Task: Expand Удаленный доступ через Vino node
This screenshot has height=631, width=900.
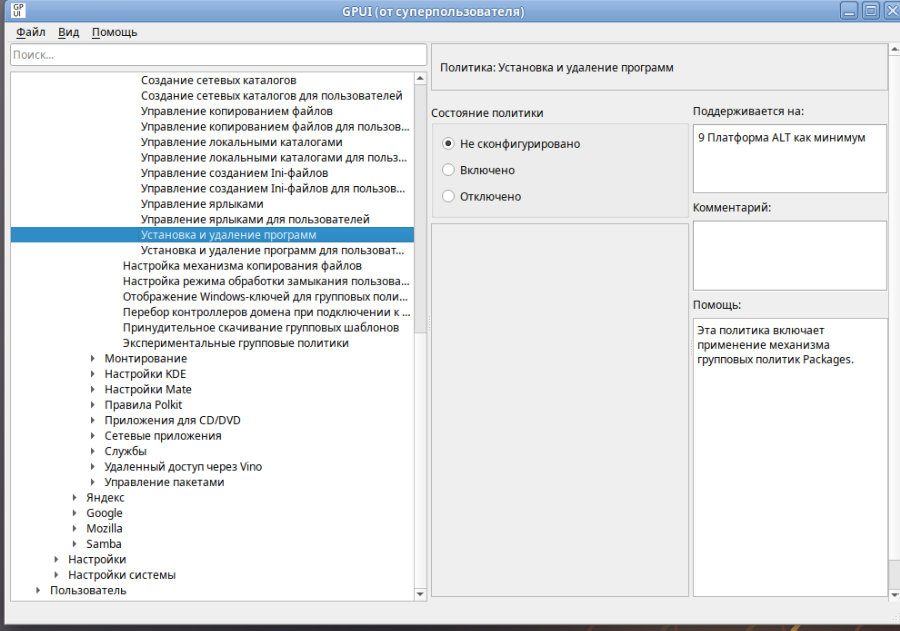Action: 92,467
